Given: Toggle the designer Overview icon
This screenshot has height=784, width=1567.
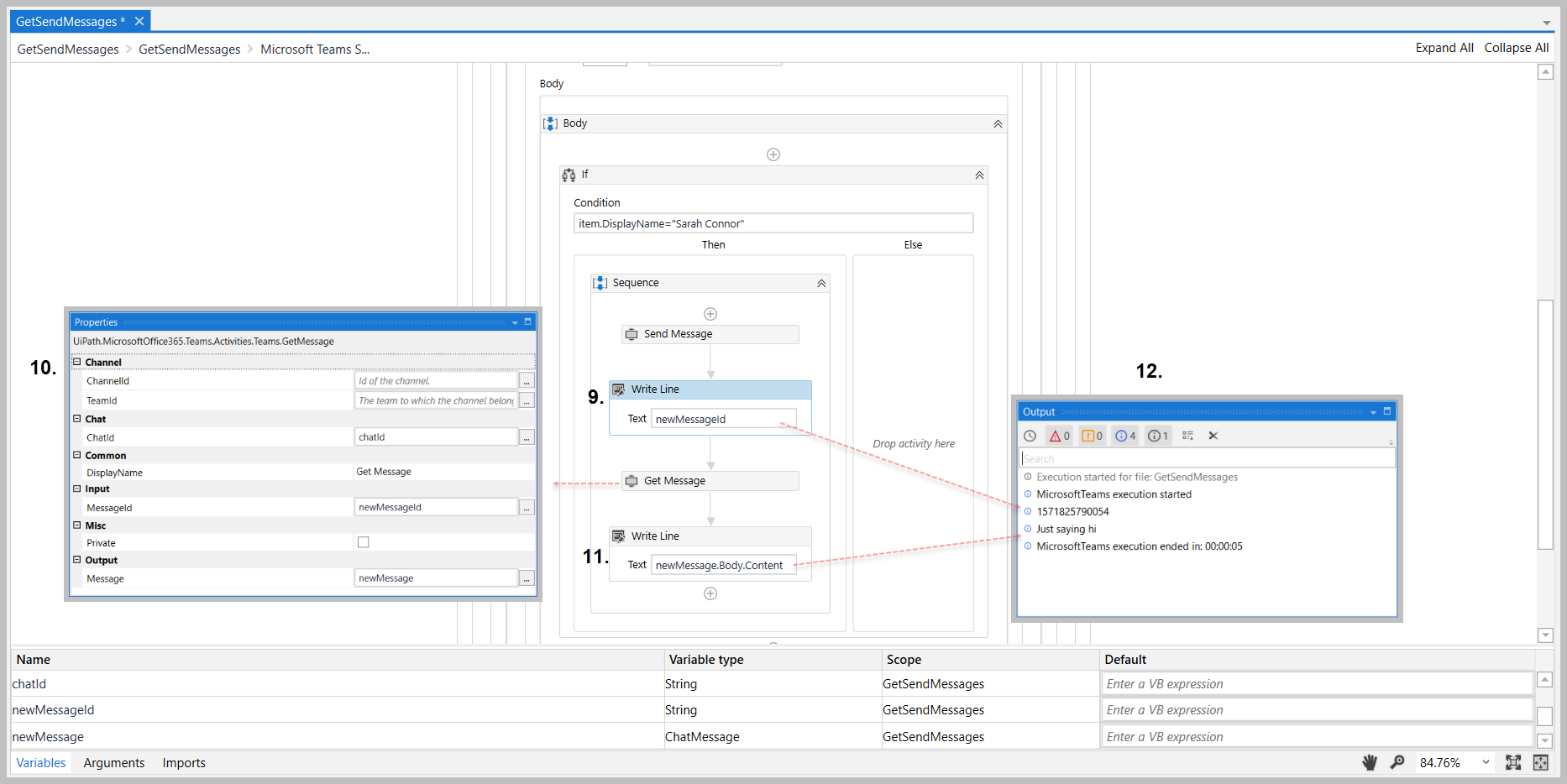Looking at the screenshot, I should [x=1540, y=762].
